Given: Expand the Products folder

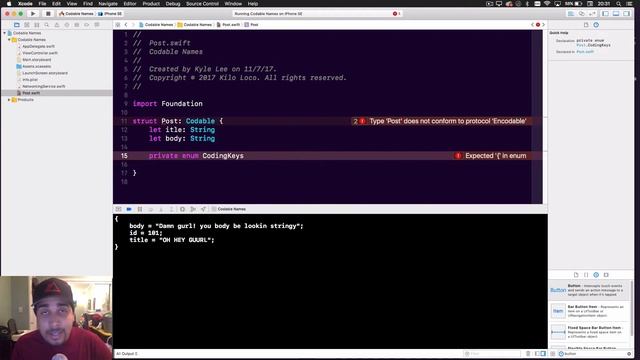Looking at the screenshot, I should tap(9, 100).
